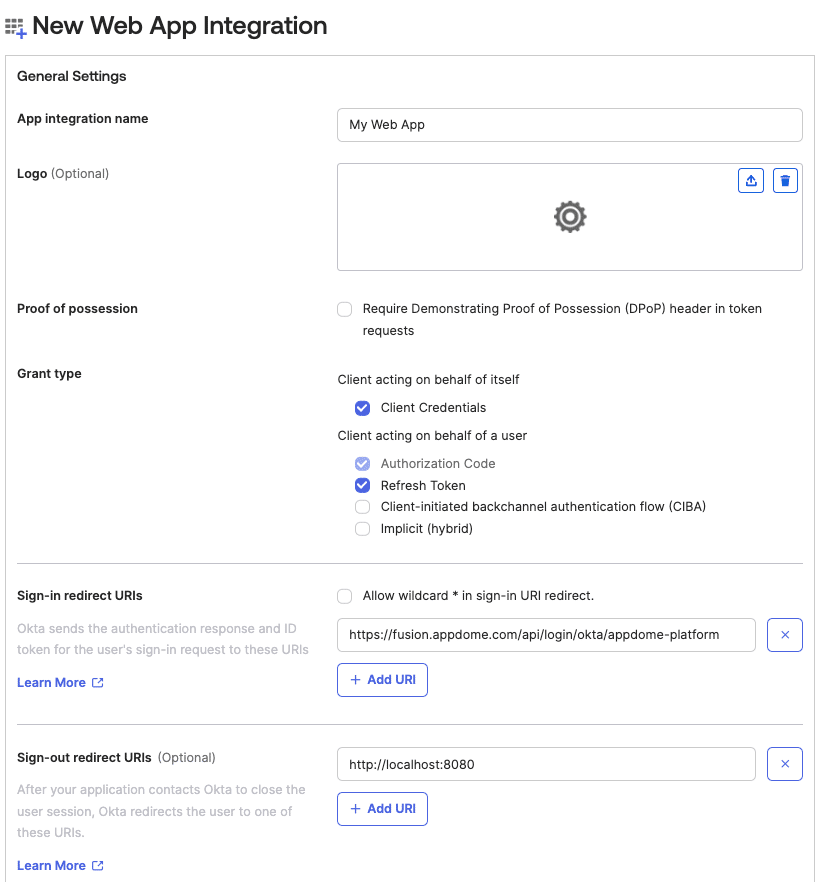Open Learn More under sign-in redirect URIs
Image resolution: width=823 pixels, height=882 pixels.
pos(52,682)
